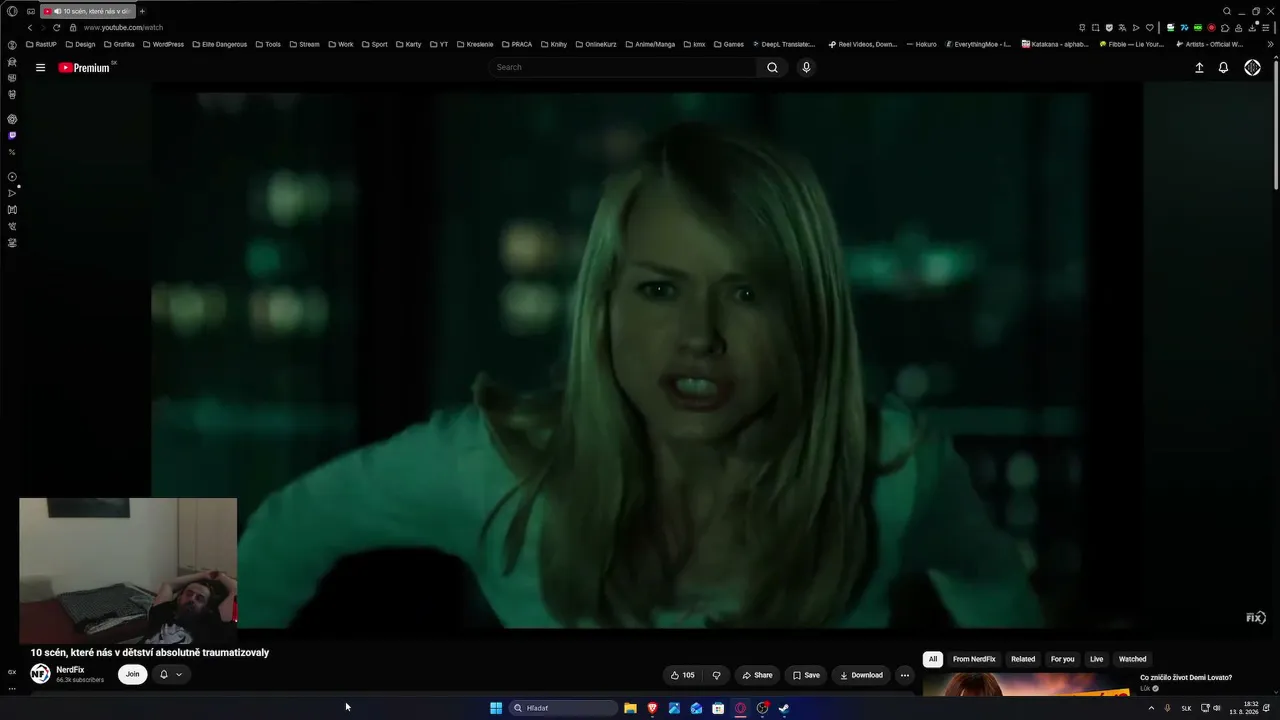Open the "Co zničilo život Demi Lovato?" title

(1186, 678)
